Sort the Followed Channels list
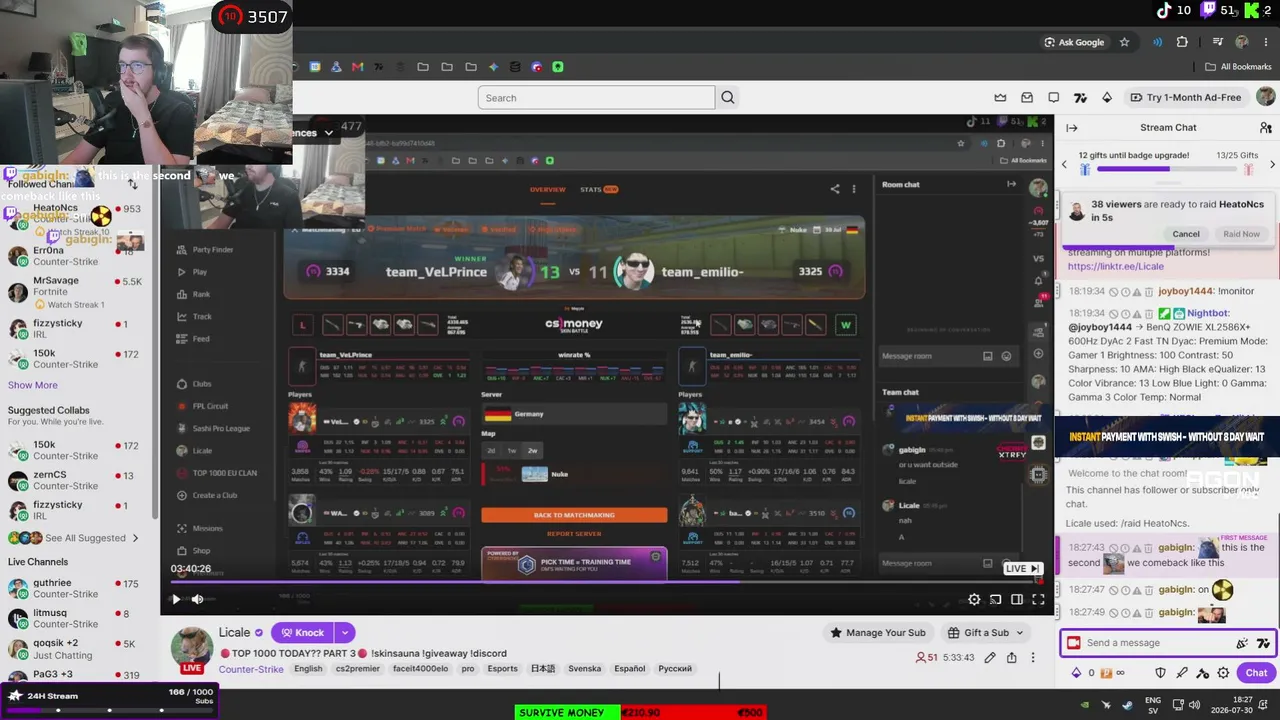The width and height of the screenshot is (1280, 720). [x=132, y=184]
